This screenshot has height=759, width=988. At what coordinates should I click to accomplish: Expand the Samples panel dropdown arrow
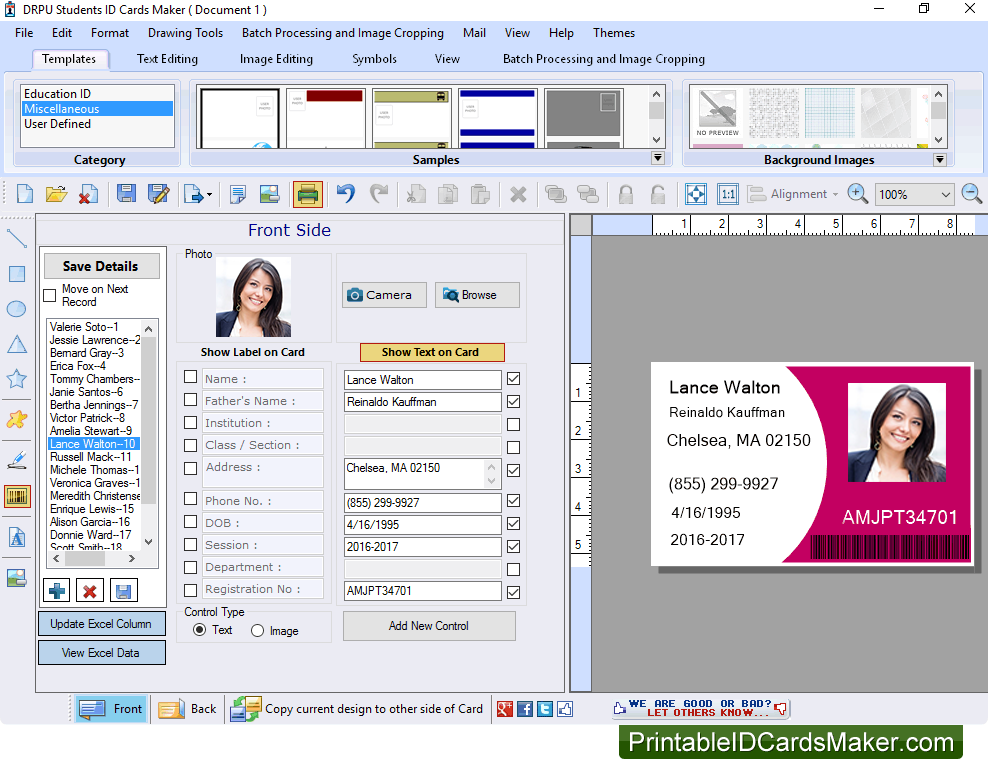tap(657, 158)
